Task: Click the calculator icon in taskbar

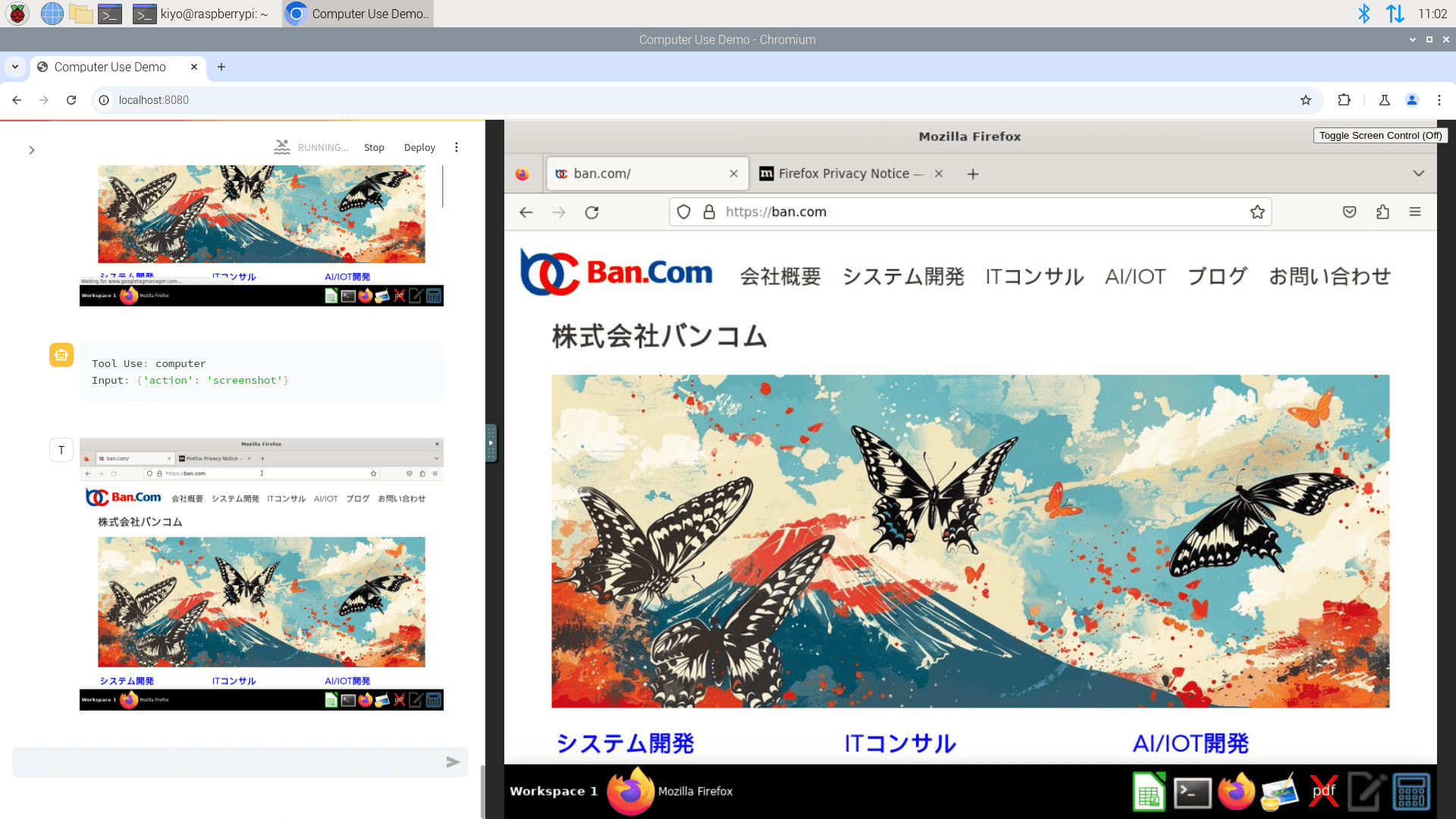Action: pos(1410,791)
